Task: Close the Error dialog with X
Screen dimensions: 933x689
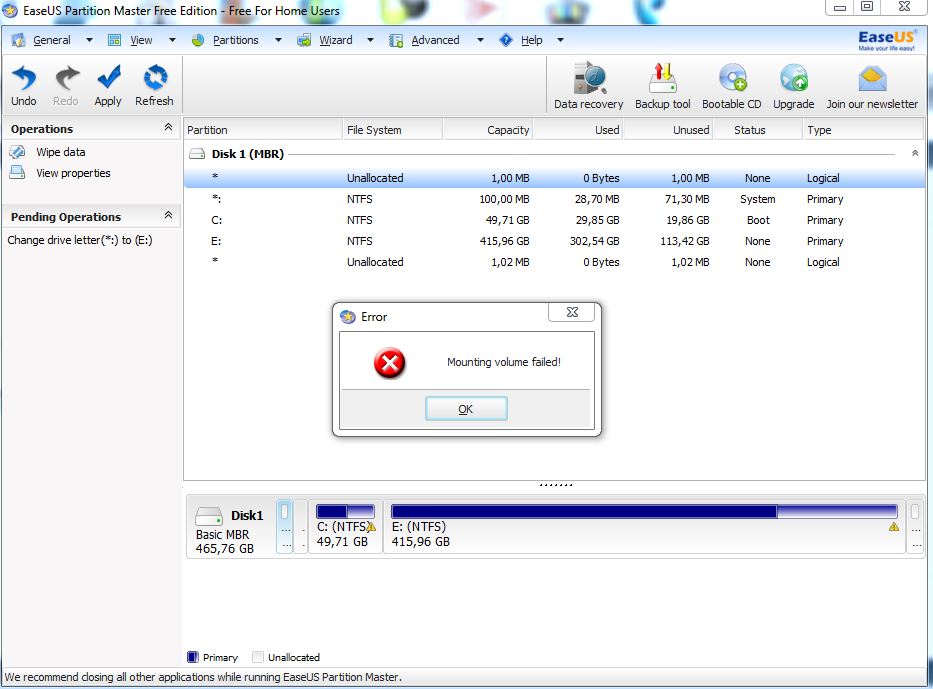Action: (x=572, y=314)
